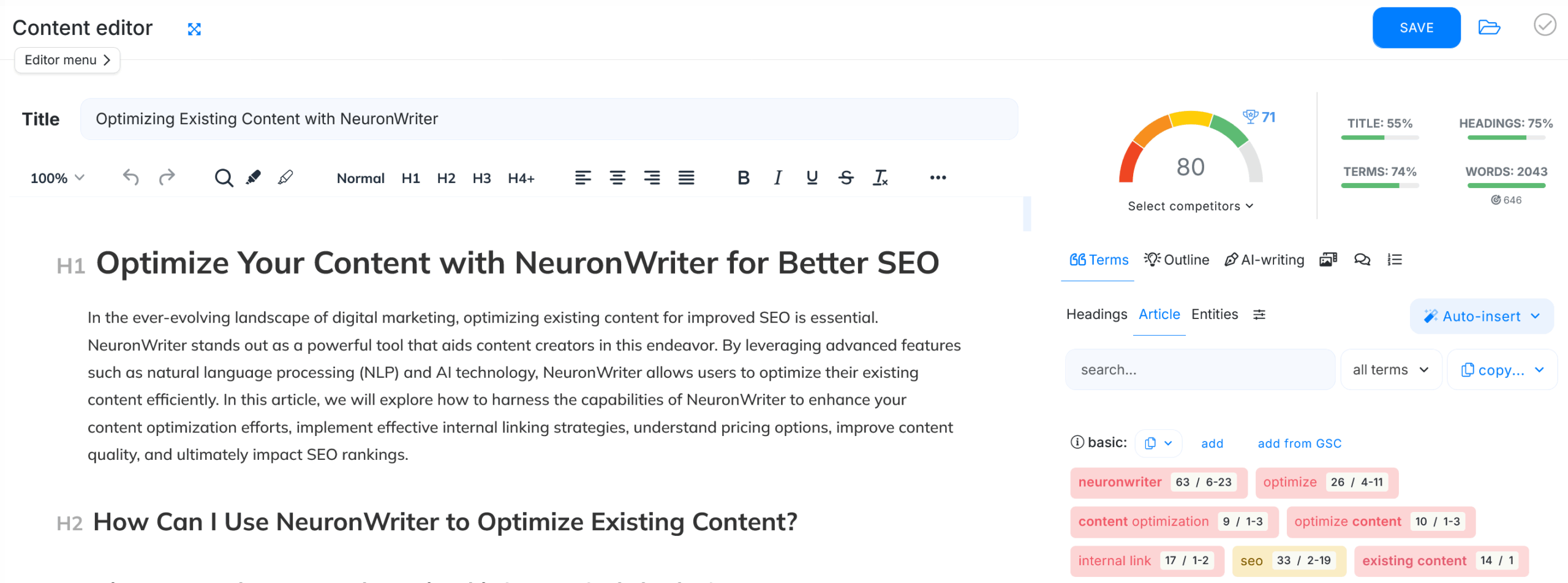The width and height of the screenshot is (1568, 583).
Task: Click the fullscreen expand icon
Action: [194, 29]
